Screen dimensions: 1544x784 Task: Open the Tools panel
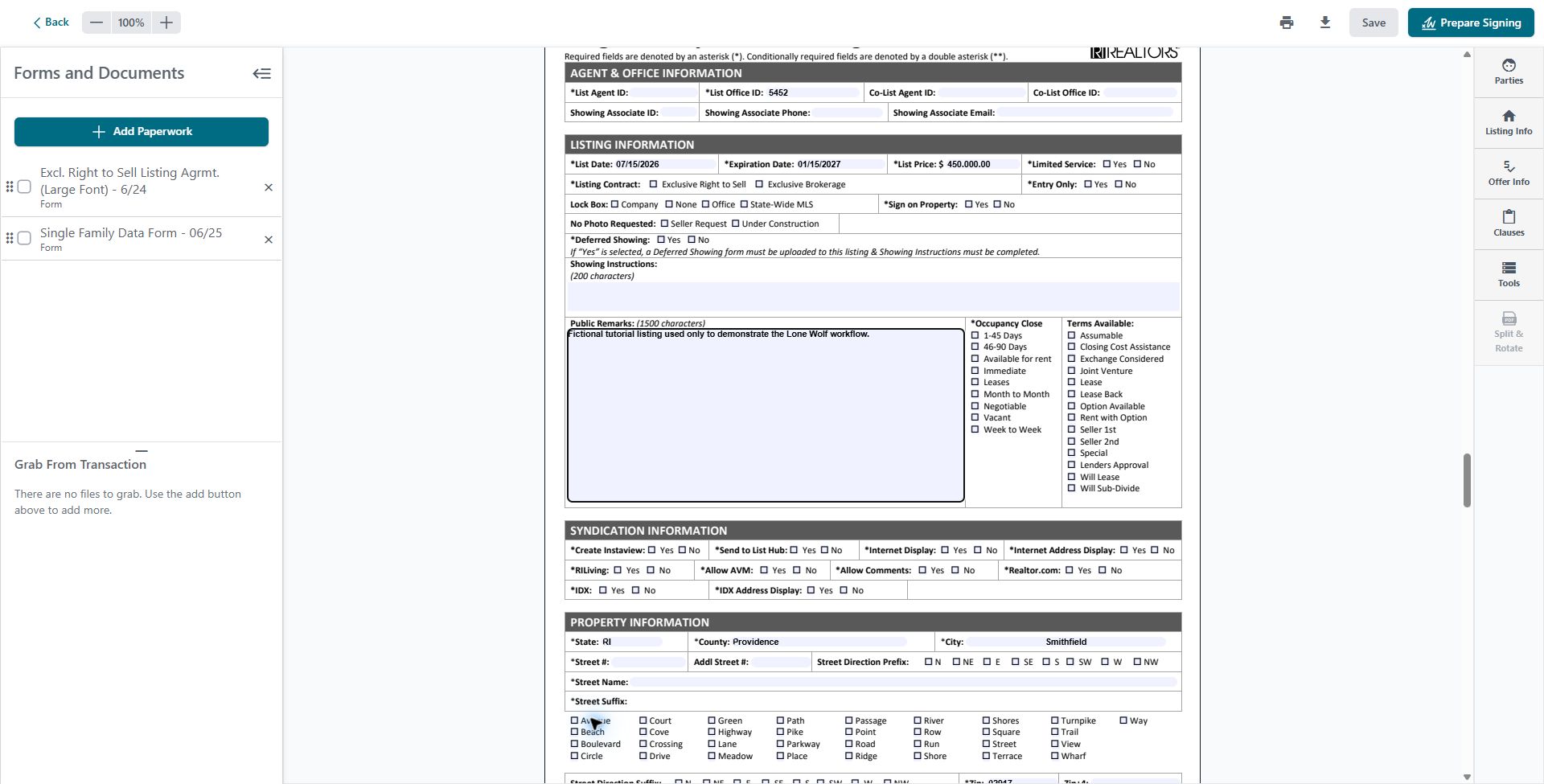1509,274
